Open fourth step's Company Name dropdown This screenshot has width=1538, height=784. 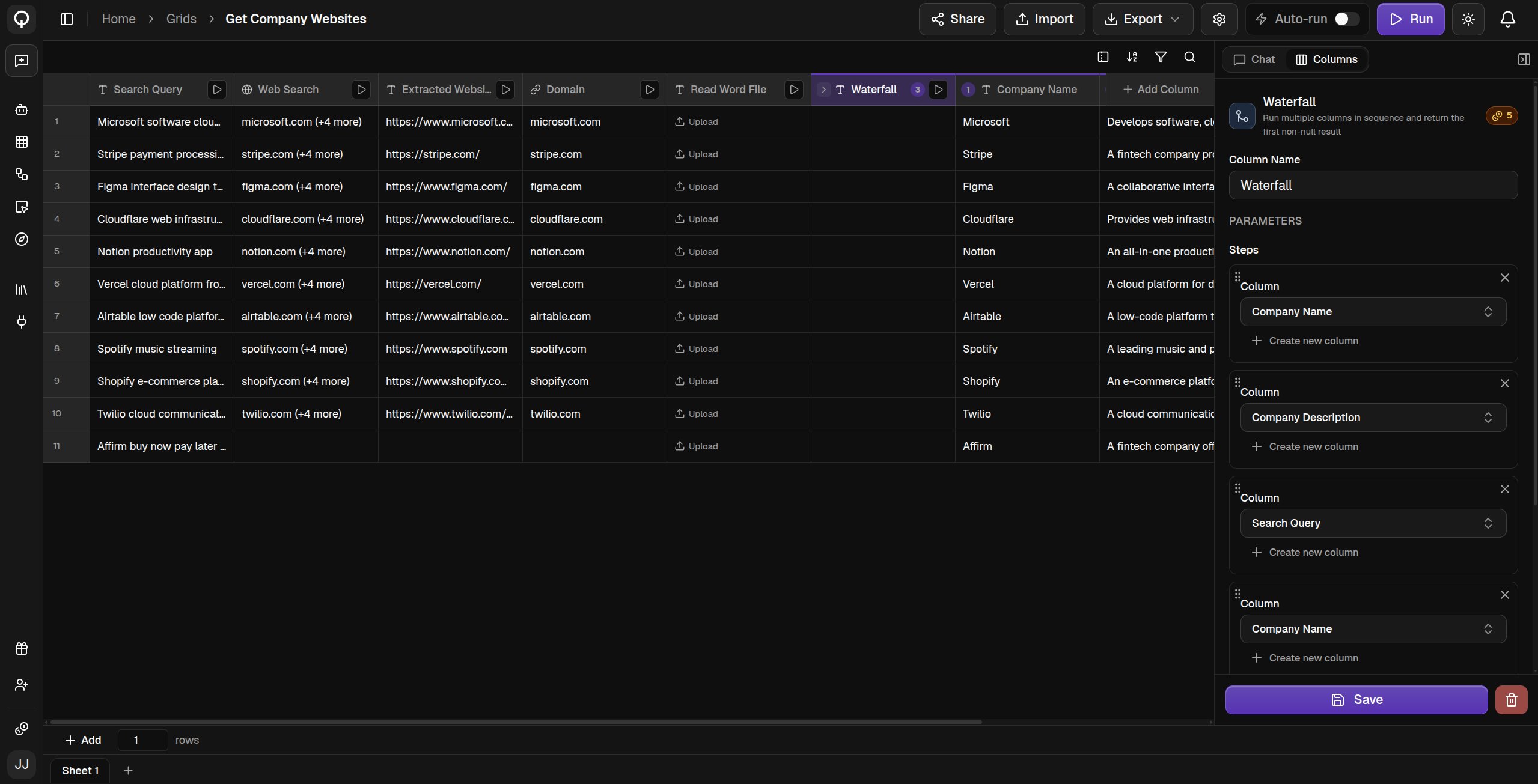coord(1373,629)
